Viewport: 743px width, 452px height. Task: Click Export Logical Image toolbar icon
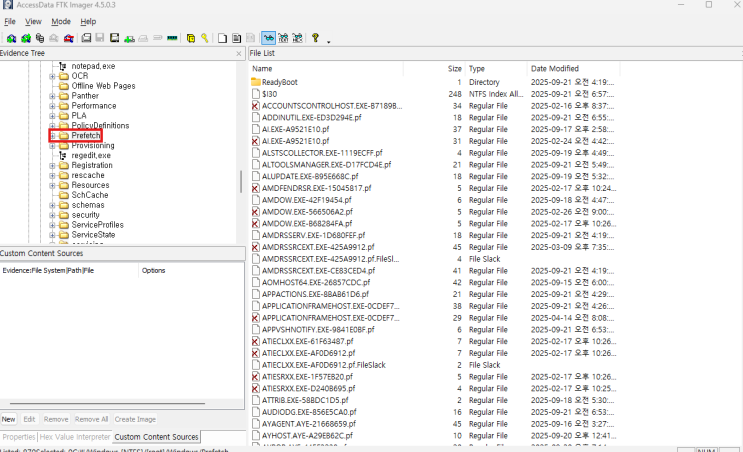[x=115, y=38]
